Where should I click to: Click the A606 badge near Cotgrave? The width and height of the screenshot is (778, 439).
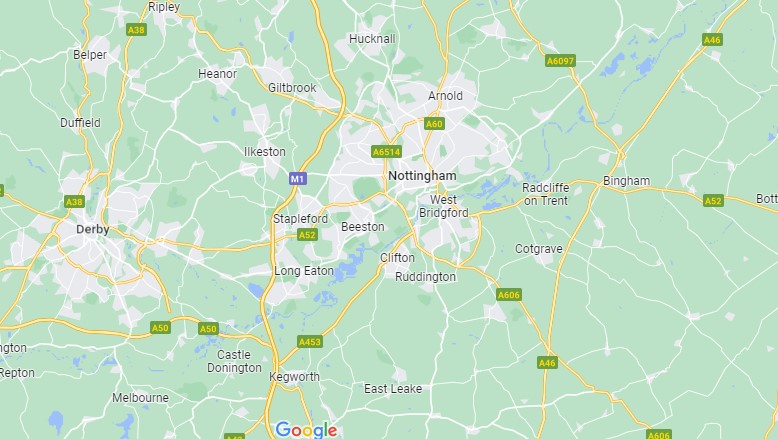509,295
